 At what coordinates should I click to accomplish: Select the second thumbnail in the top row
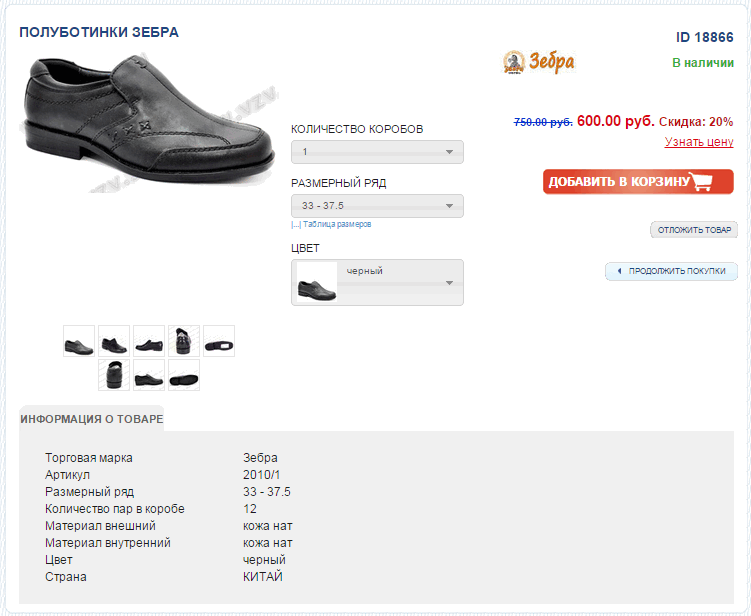[x=114, y=341]
